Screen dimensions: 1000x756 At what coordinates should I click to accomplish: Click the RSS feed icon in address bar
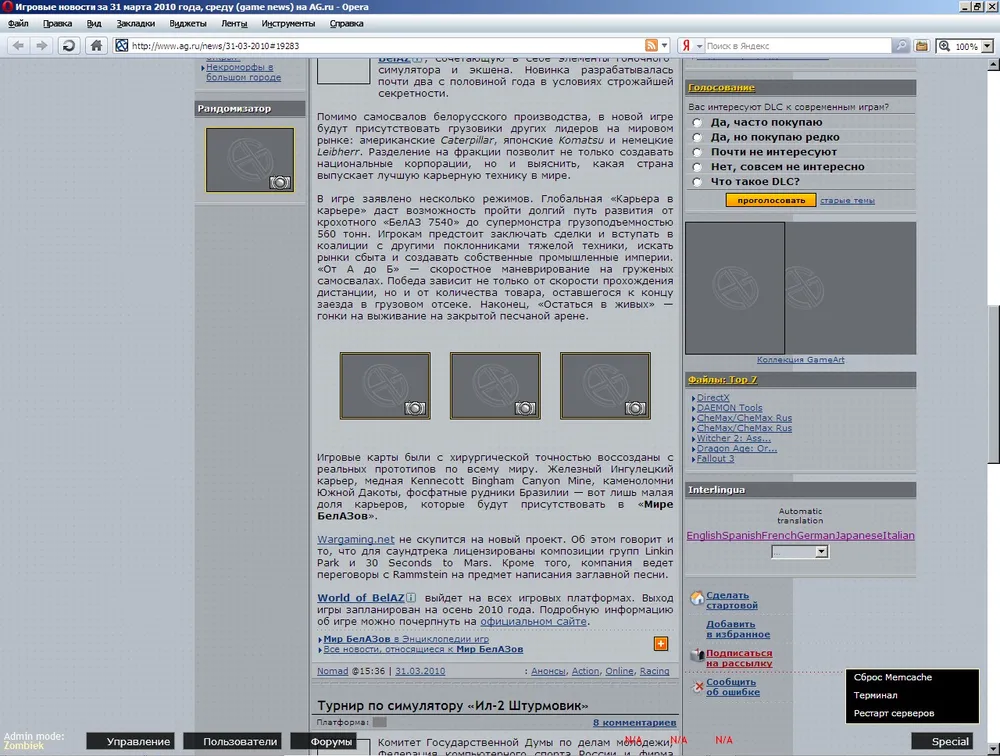(652, 46)
